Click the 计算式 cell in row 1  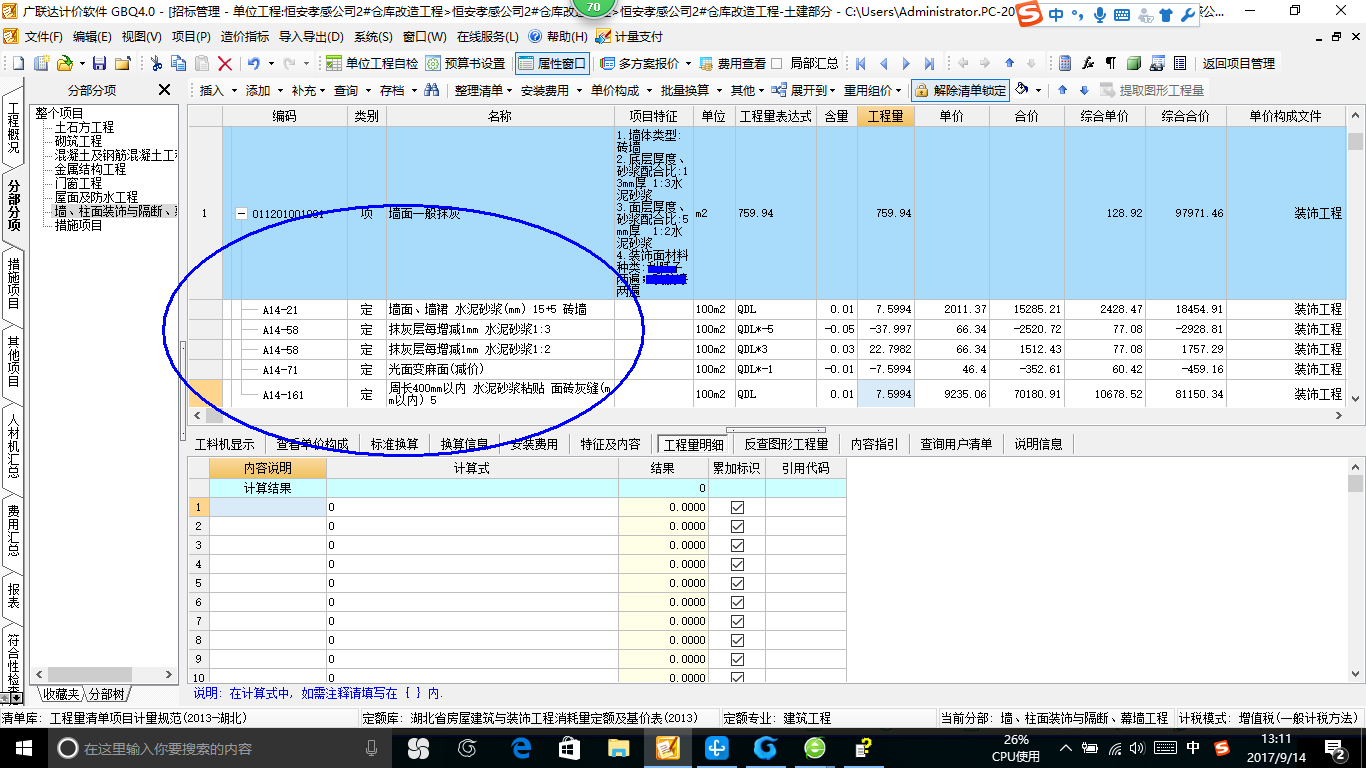pyautogui.click(x=472, y=507)
